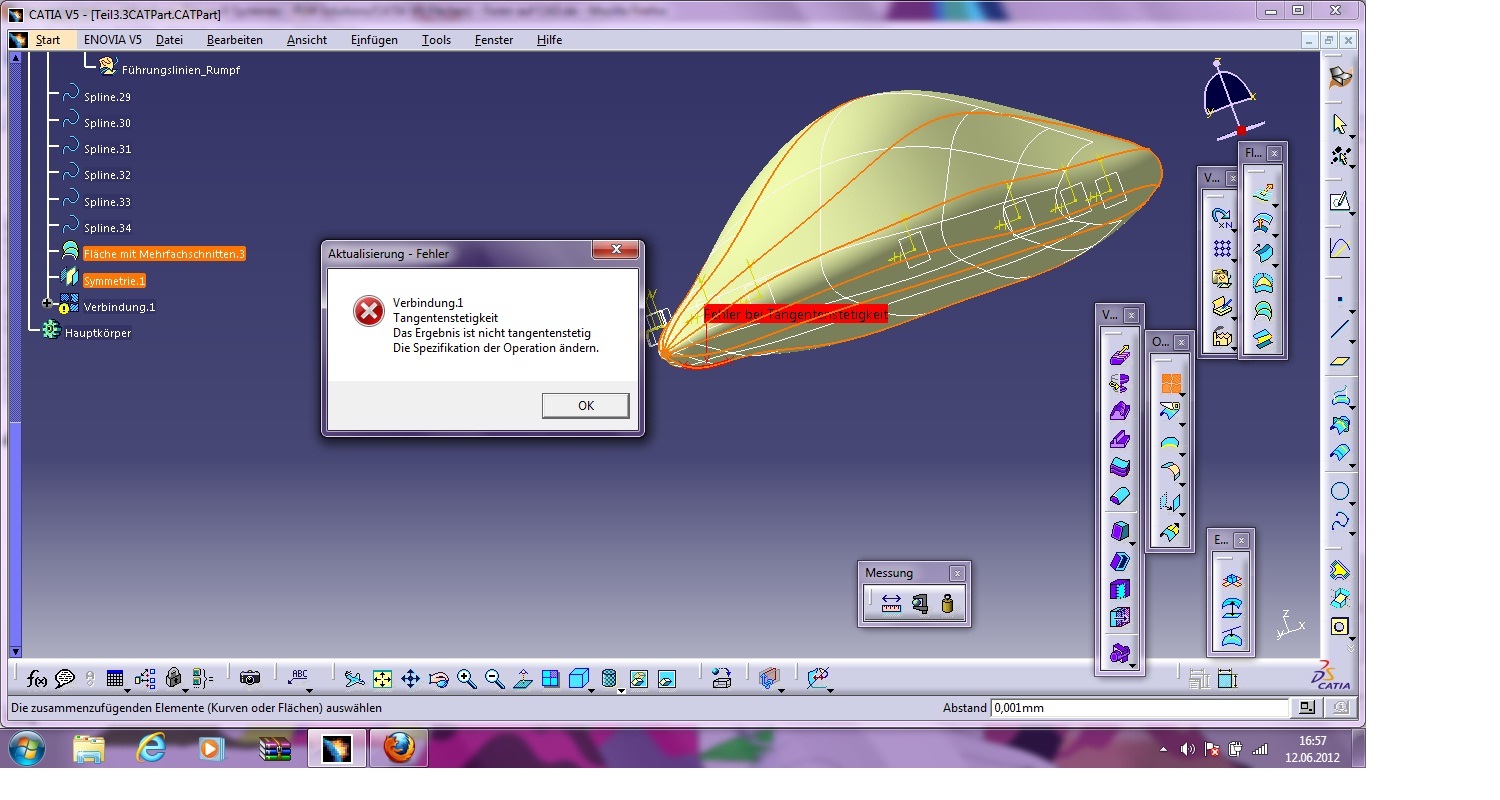The width and height of the screenshot is (1500, 800).
Task: Expand the Verbindung.1 tree node
Action: [46, 303]
